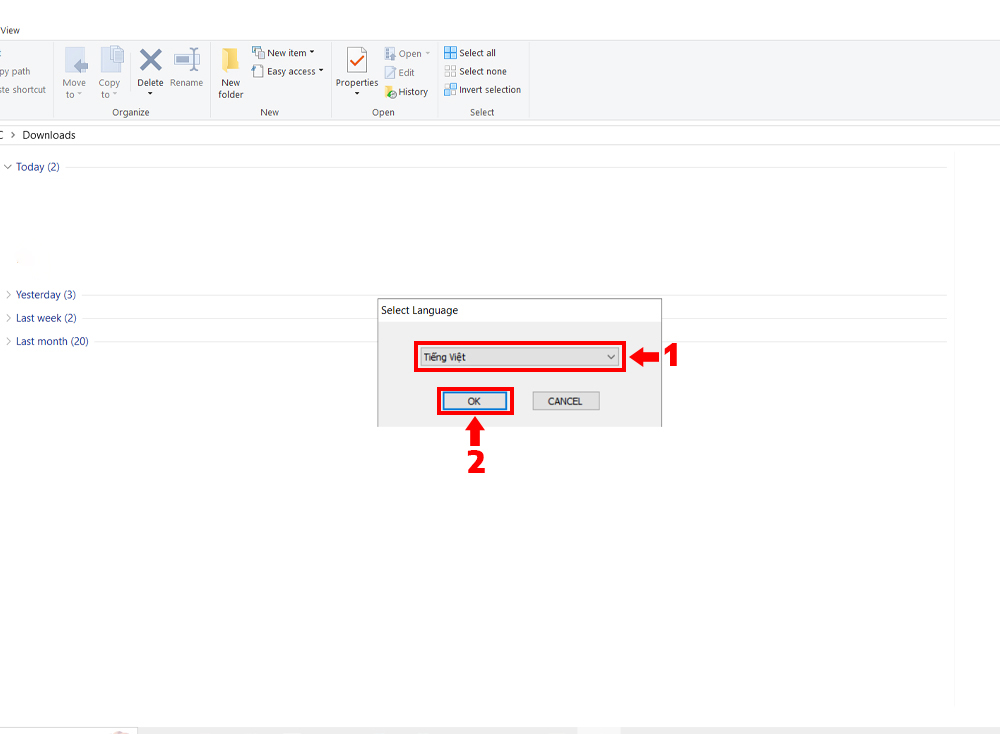Open the dropdown arrow next to Open

tap(427, 54)
